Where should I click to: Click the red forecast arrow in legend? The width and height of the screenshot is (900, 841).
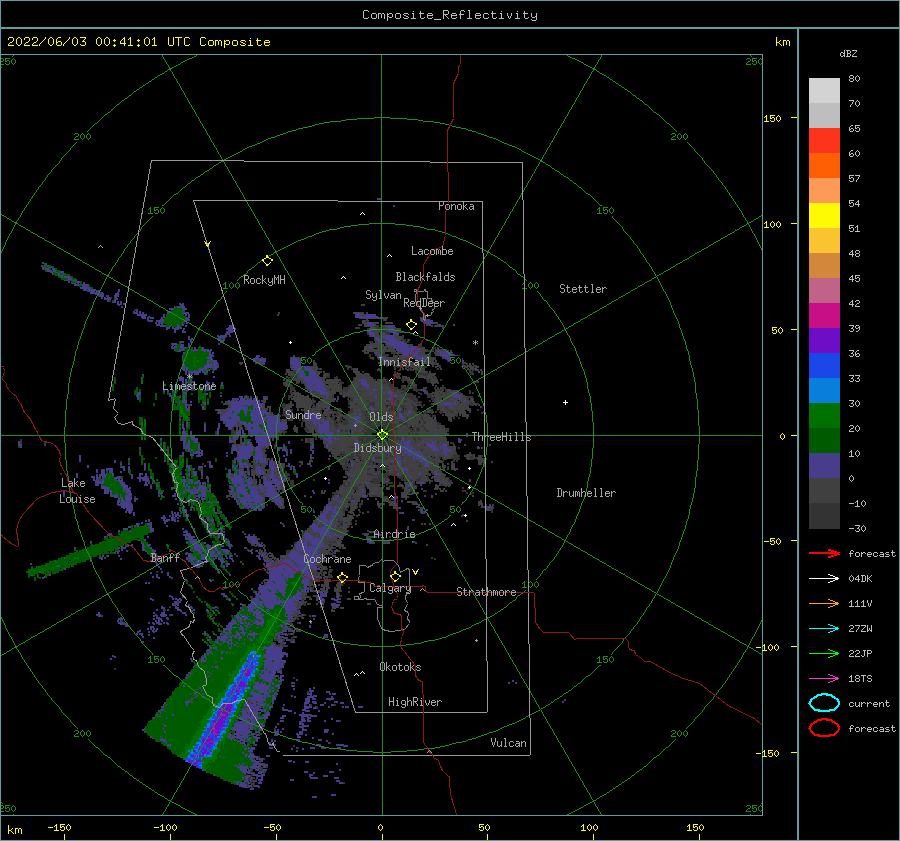coord(824,553)
